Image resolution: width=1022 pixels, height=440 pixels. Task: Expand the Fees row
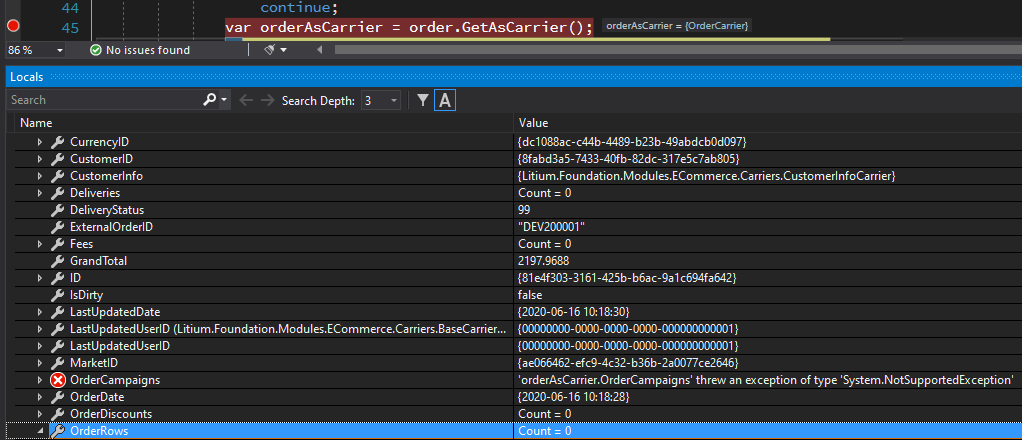pyautogui.click(x=40, y=244)
